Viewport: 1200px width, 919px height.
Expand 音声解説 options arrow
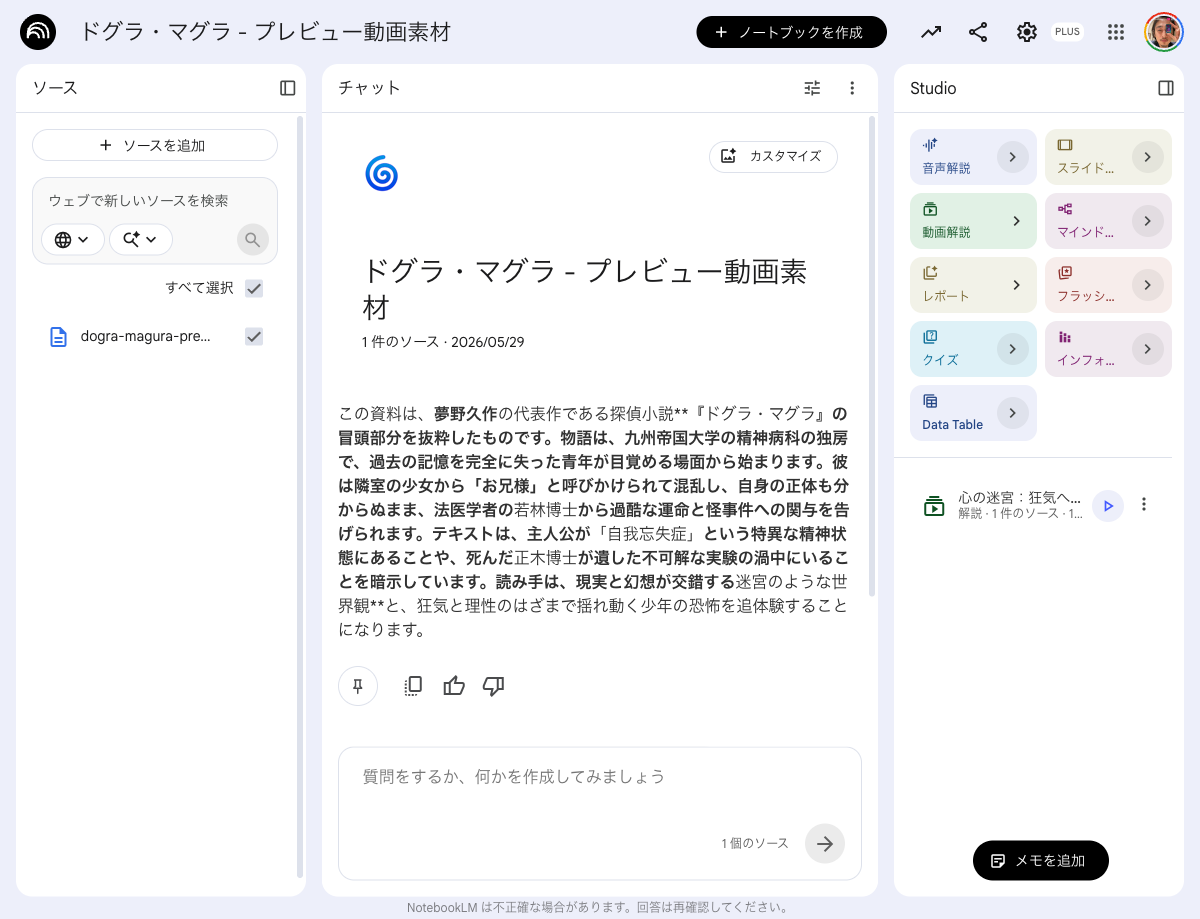click(1013, 157)
